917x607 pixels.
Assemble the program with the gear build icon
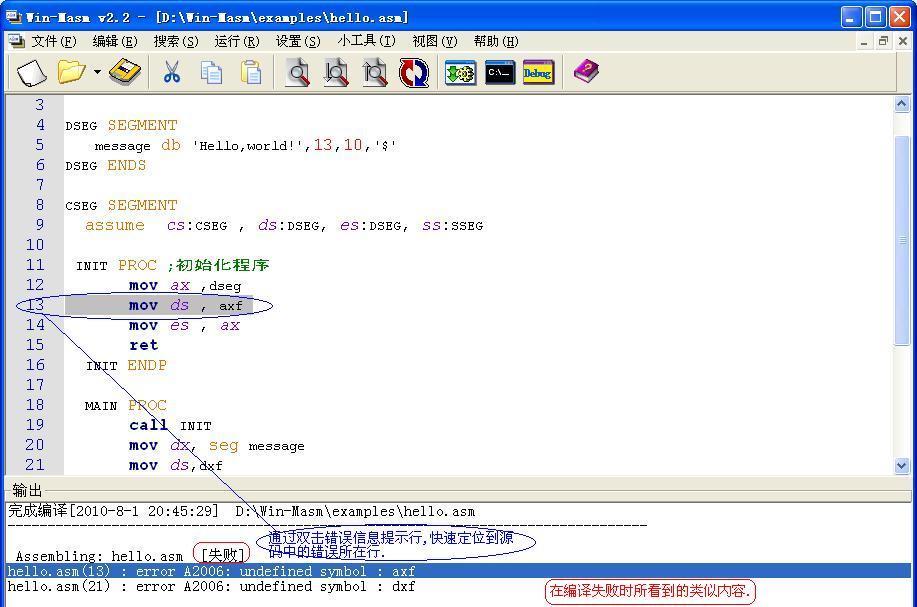[x=460, y=73]
